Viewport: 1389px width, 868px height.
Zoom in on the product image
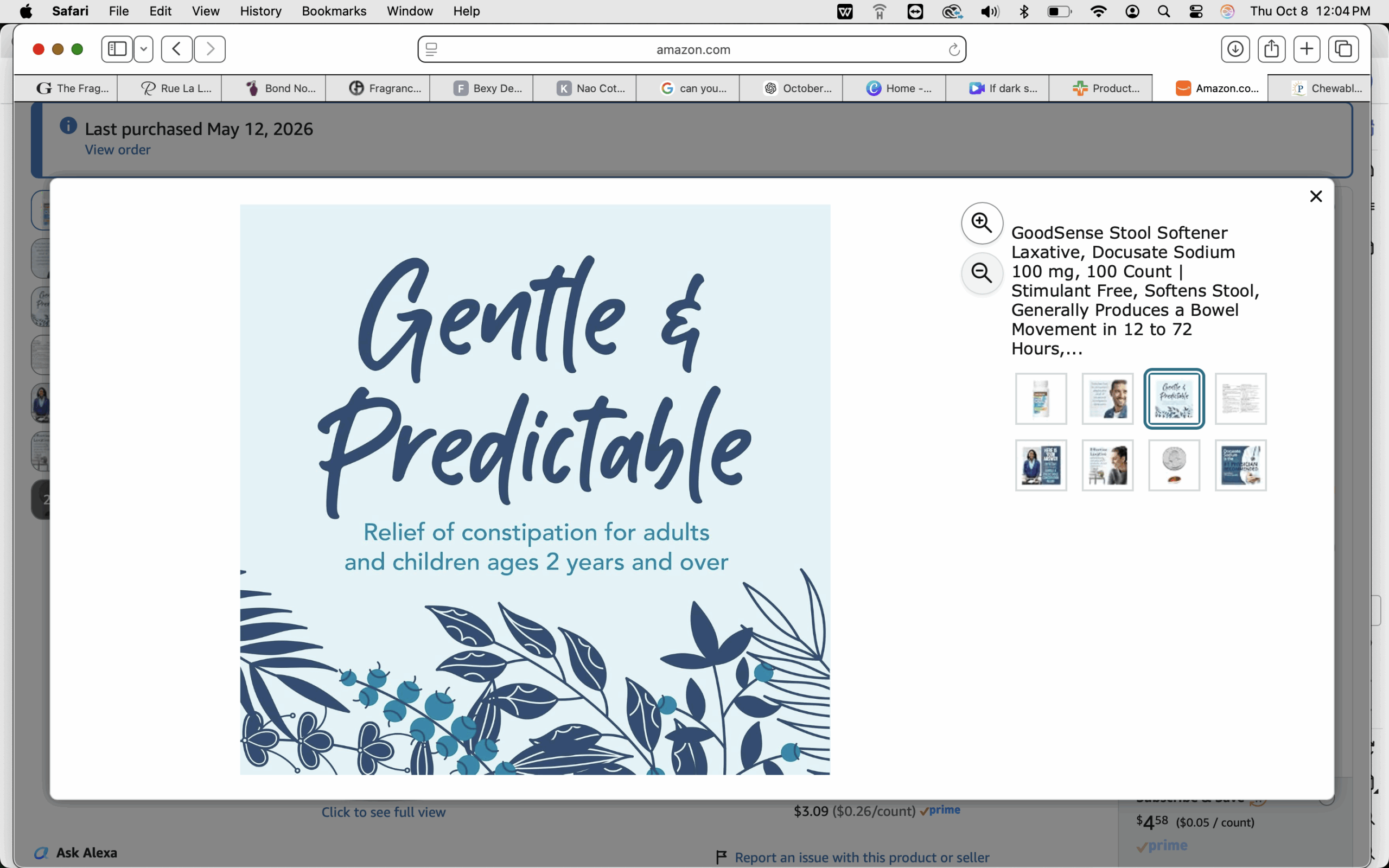pos(982,223)
